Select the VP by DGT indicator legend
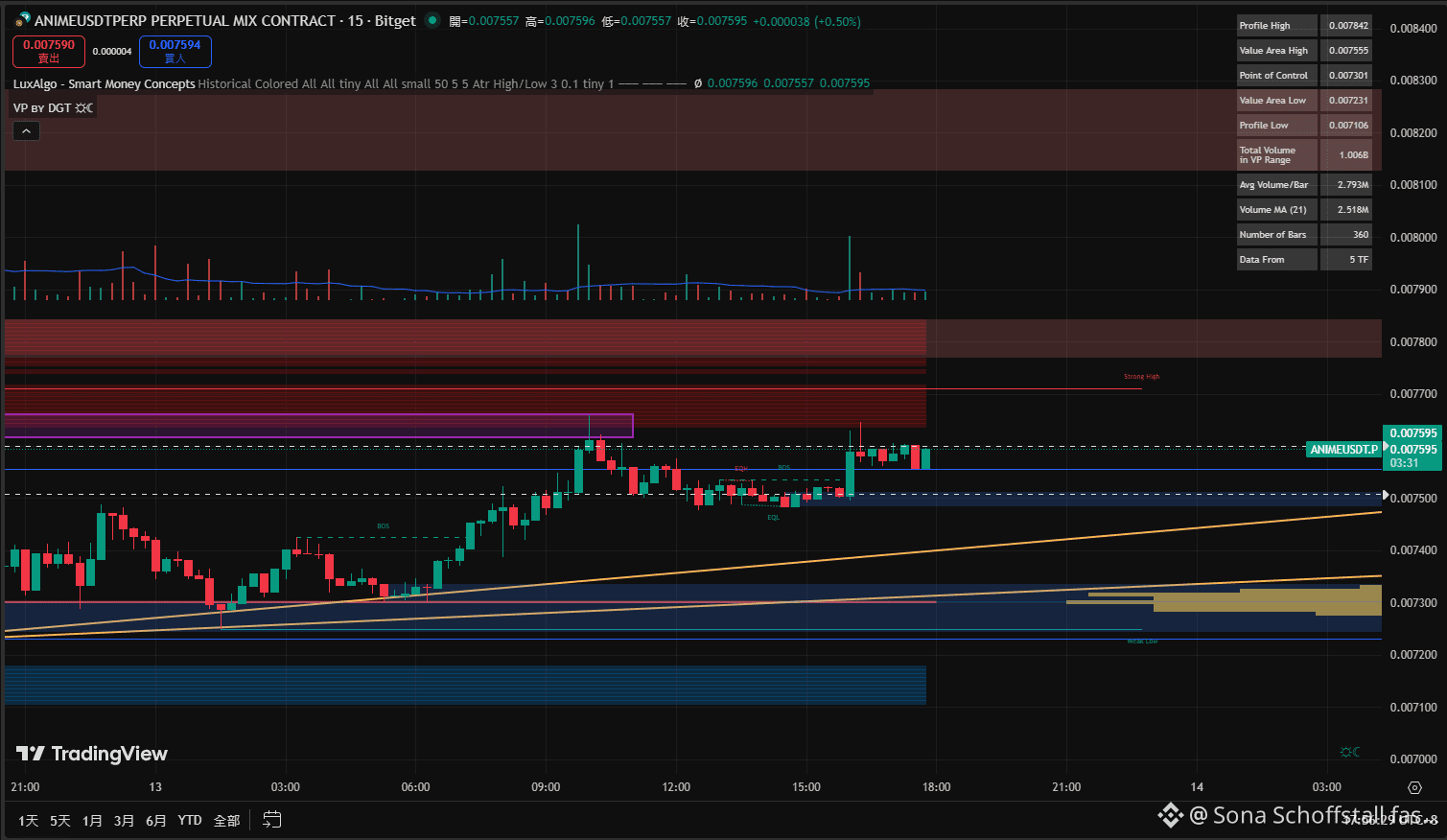1447x840 pixels. pos(53,107)
